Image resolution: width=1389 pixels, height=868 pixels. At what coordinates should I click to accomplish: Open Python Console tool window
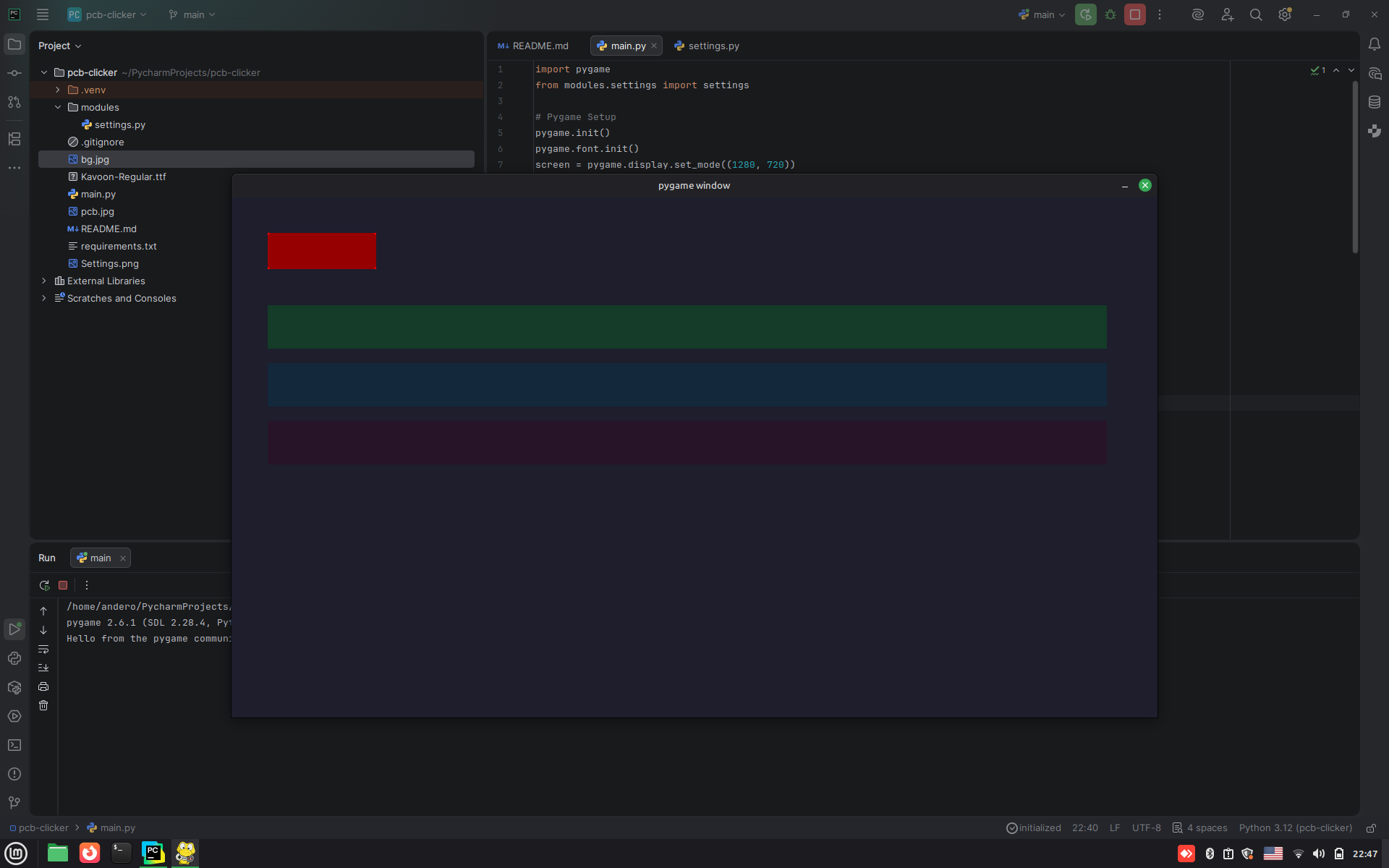pos(14,658)
